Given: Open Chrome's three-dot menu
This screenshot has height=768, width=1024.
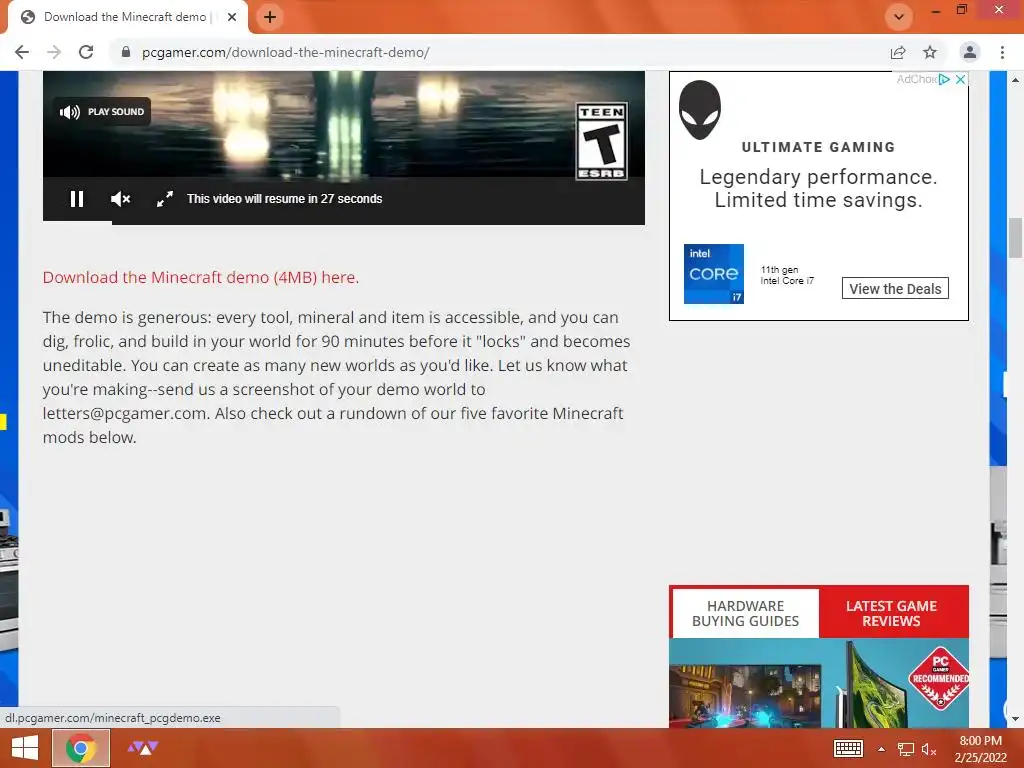Looking at the screenshot, I should point(1002,52).
